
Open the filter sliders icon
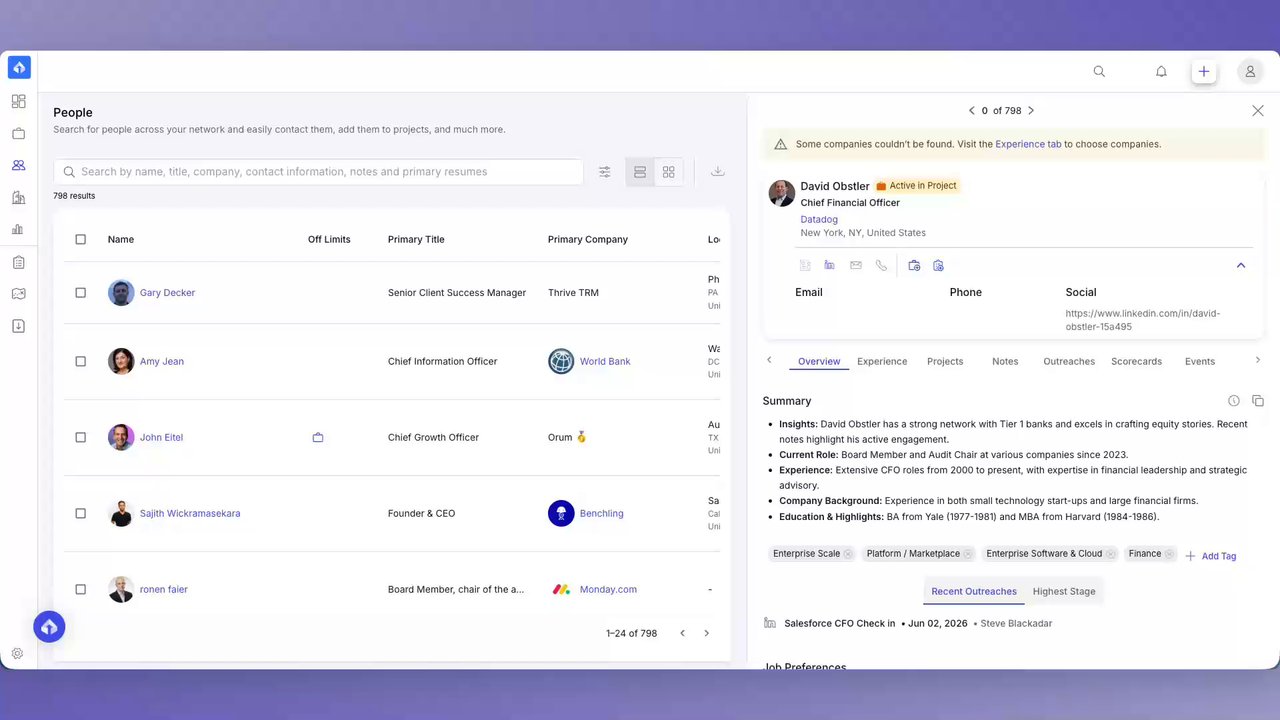(605, 172)
